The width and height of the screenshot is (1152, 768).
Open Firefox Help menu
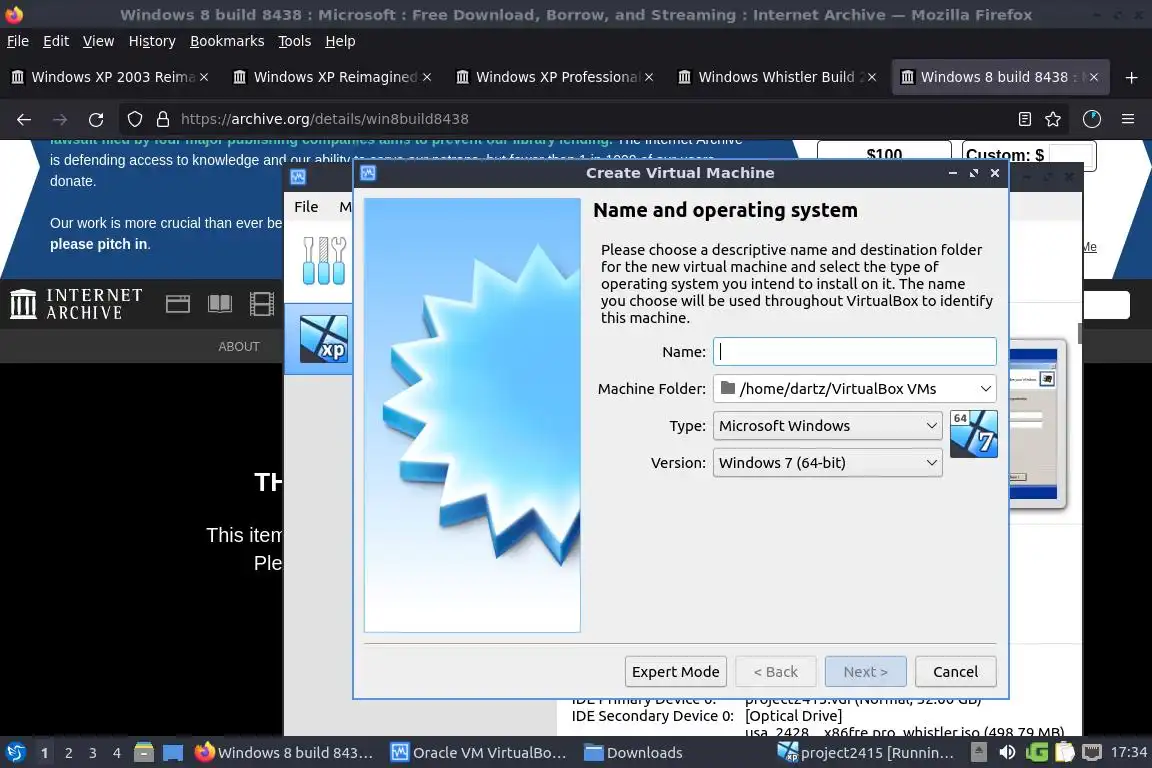(340, 41)
